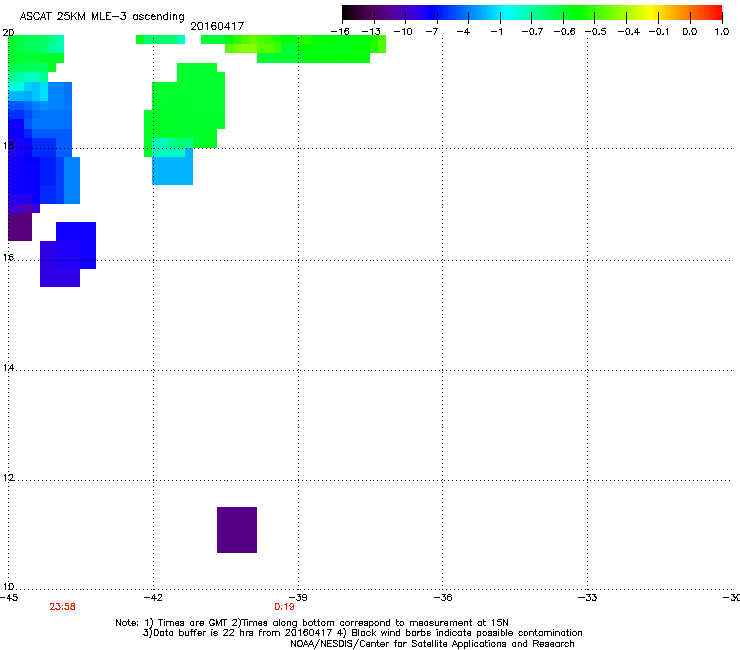Click the longitude label -39

[x=298, y=598]
